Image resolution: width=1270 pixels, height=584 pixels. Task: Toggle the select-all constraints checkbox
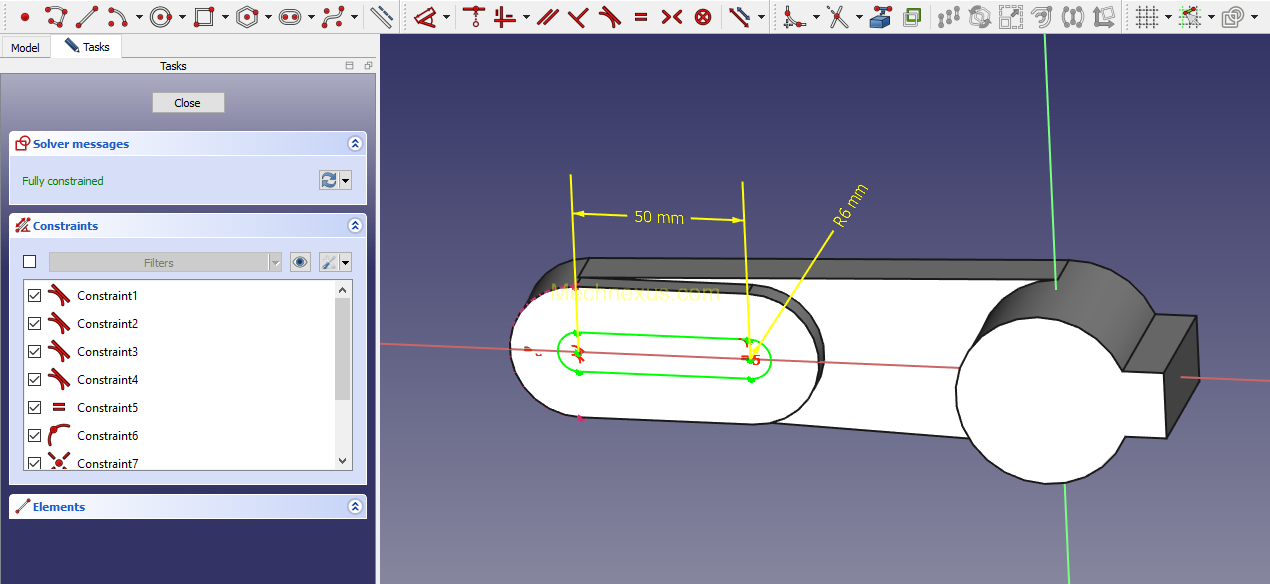coord(30,262)
